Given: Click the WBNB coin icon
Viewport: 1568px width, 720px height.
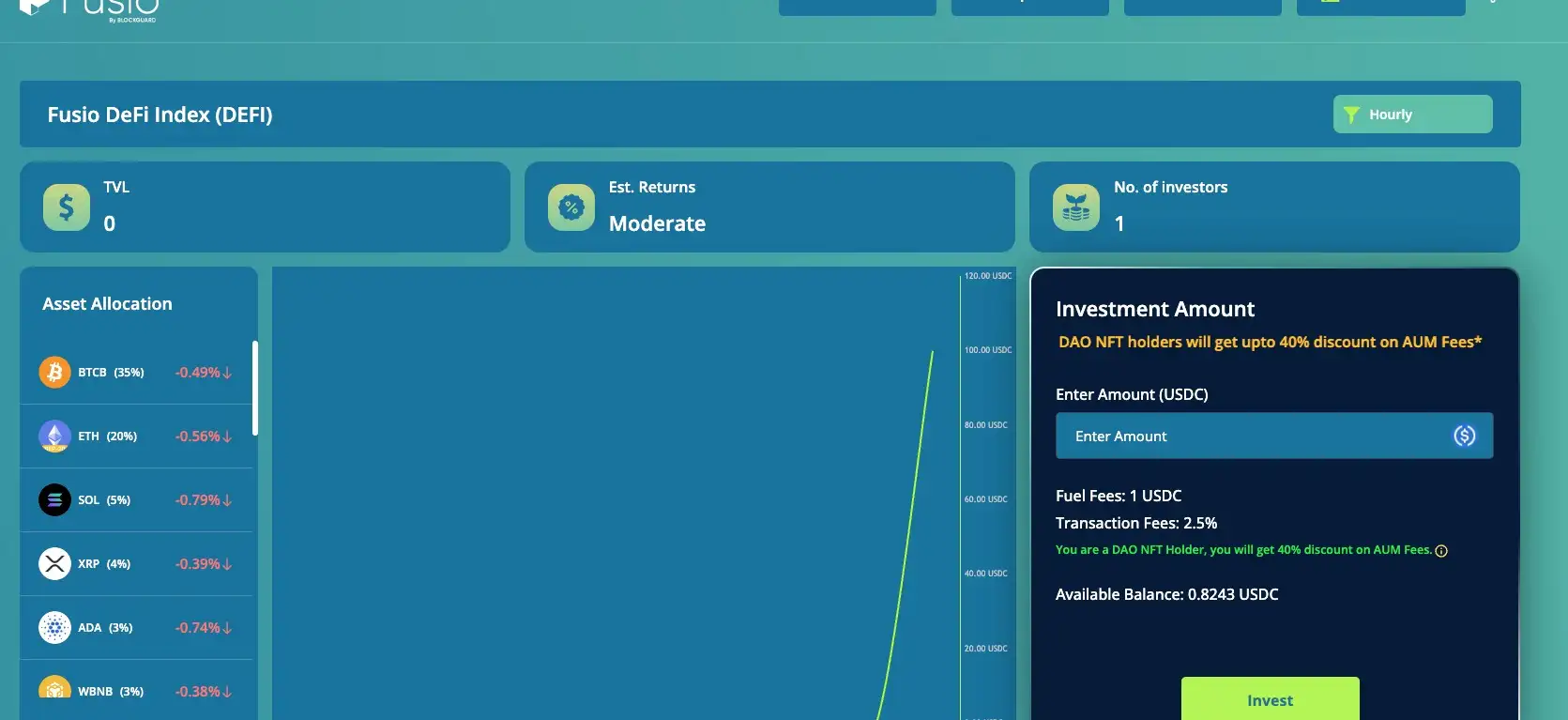Looking at the screenshot, I should [x=54, y=689].
